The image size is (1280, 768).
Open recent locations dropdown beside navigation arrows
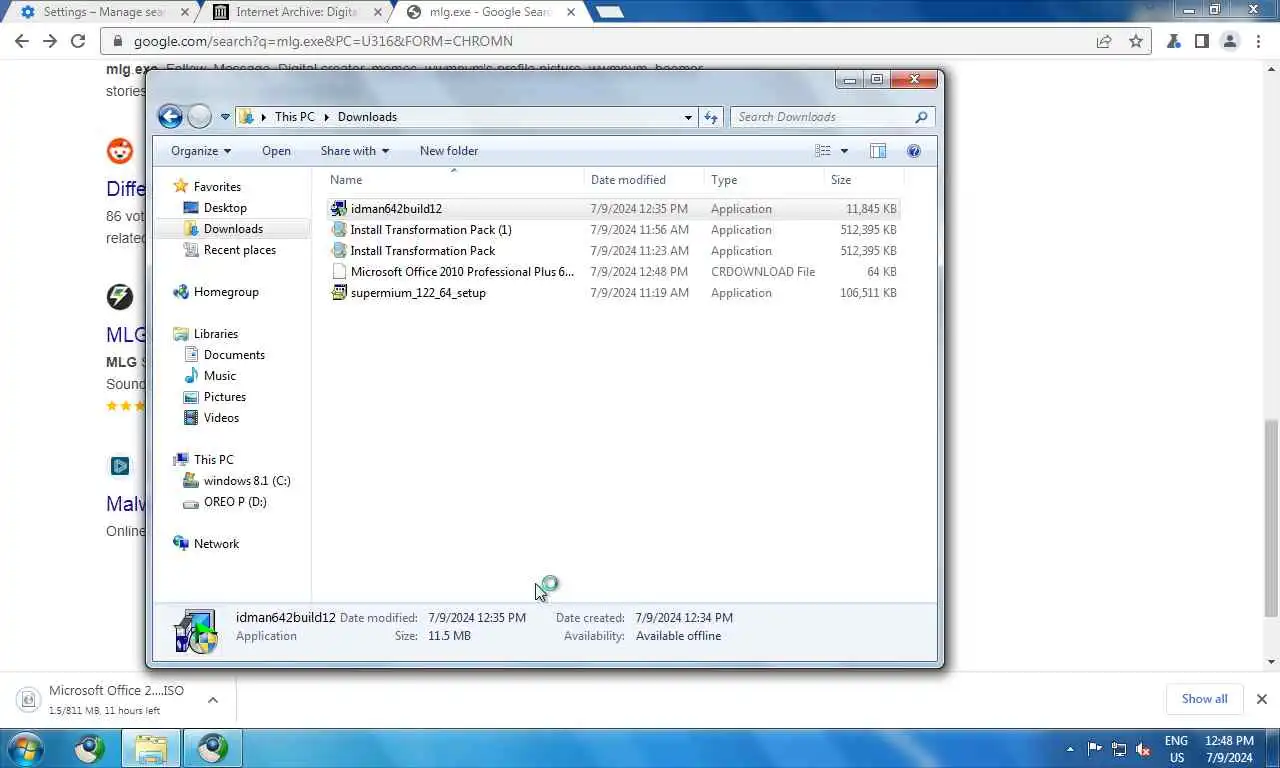tap(225, 117)
